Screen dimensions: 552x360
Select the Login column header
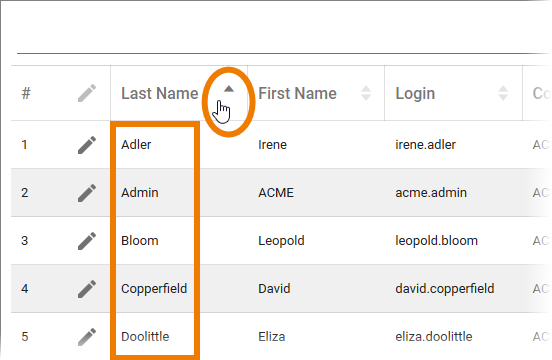[x=415, y=94]
